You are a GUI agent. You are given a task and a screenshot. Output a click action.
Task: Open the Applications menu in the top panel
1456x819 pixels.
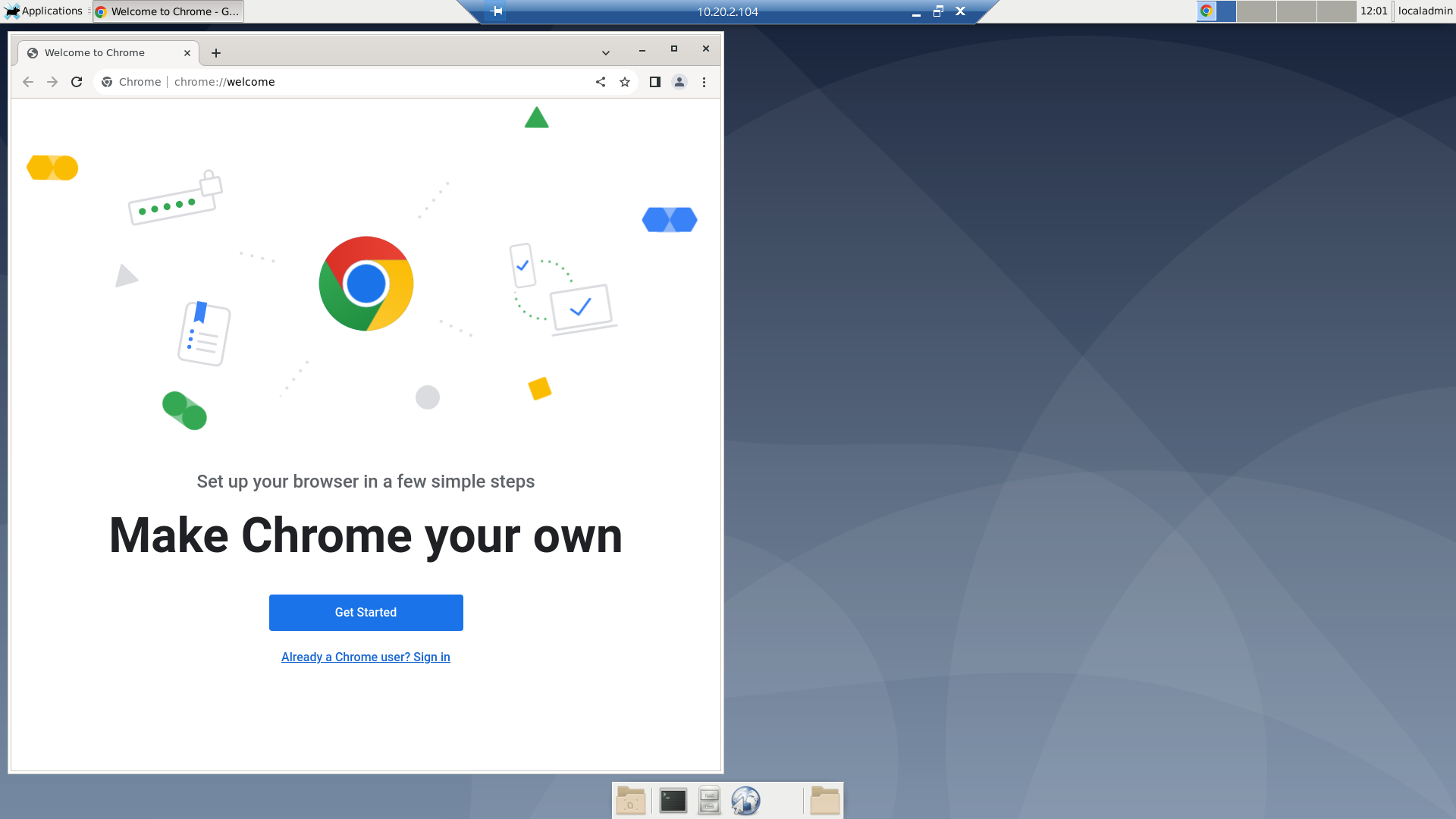click(44, 11)
